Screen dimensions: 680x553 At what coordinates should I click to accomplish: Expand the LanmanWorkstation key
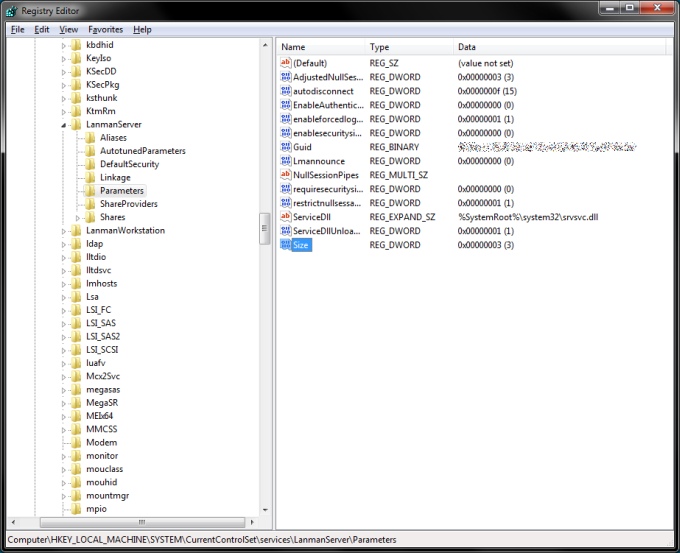(x=64, y=231)
